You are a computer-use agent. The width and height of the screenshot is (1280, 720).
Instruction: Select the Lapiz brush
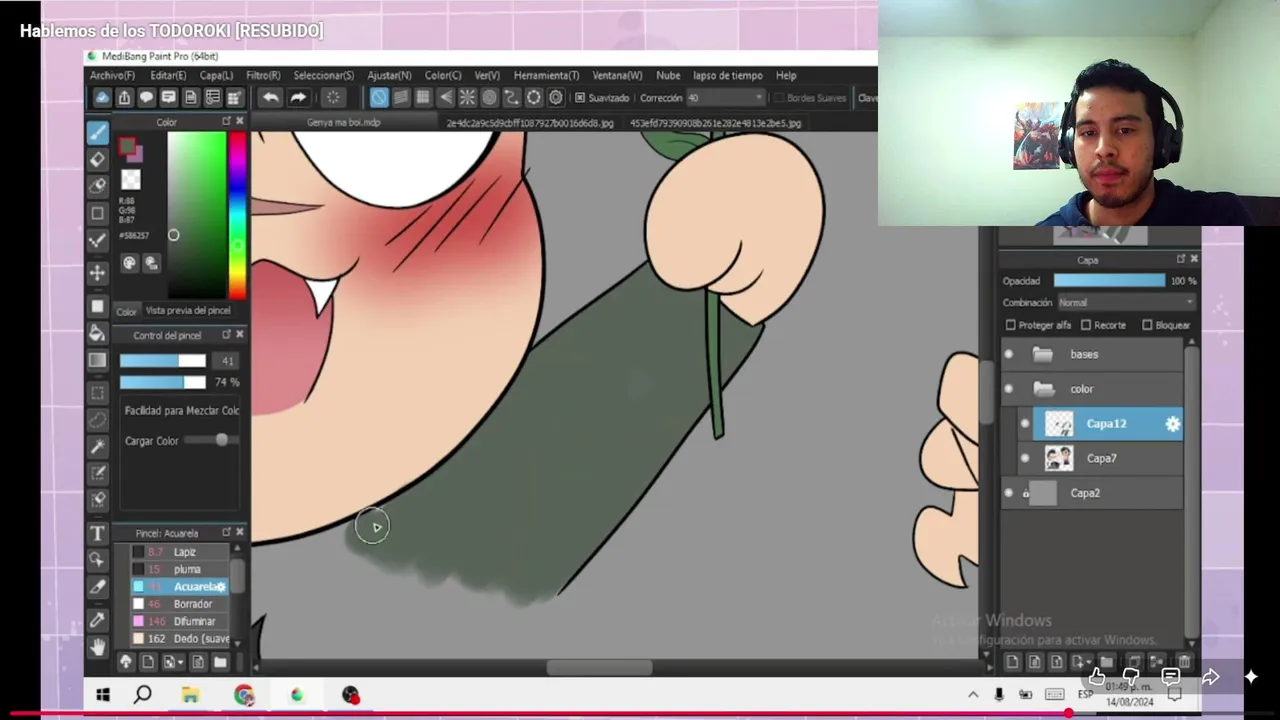pyautogui.click(x=178, y=552)
